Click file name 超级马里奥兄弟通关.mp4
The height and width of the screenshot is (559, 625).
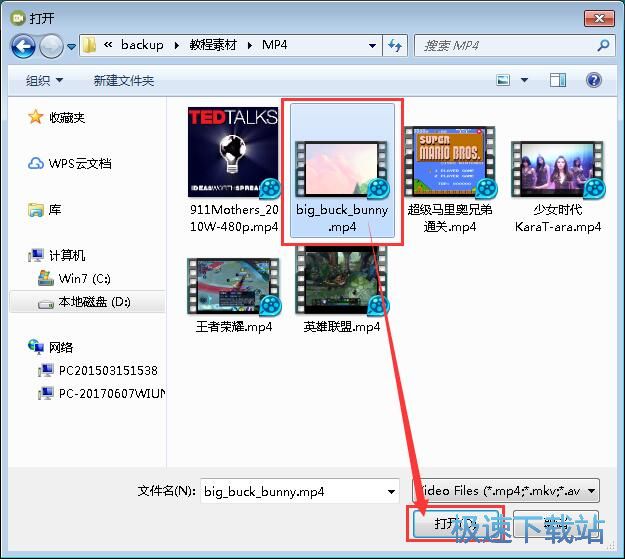pos(450,218)
